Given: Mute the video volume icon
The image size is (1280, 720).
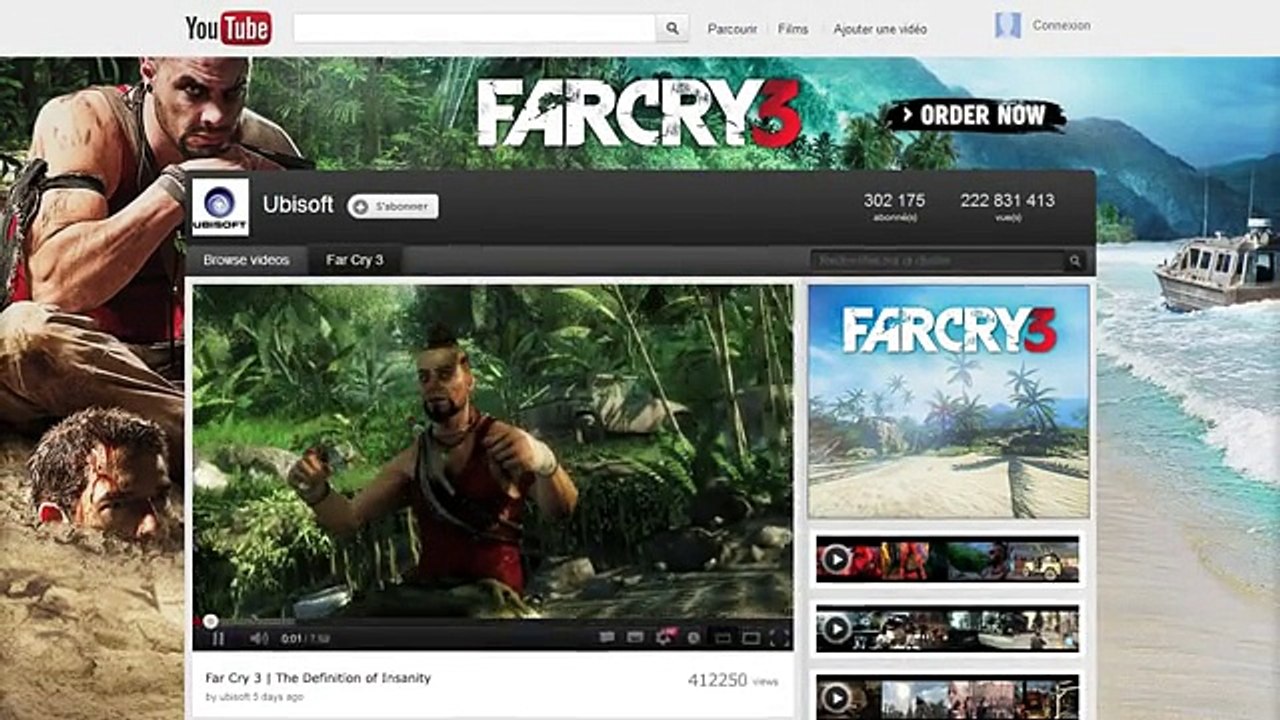Looking at the screenshot, I should click(259, 638).
